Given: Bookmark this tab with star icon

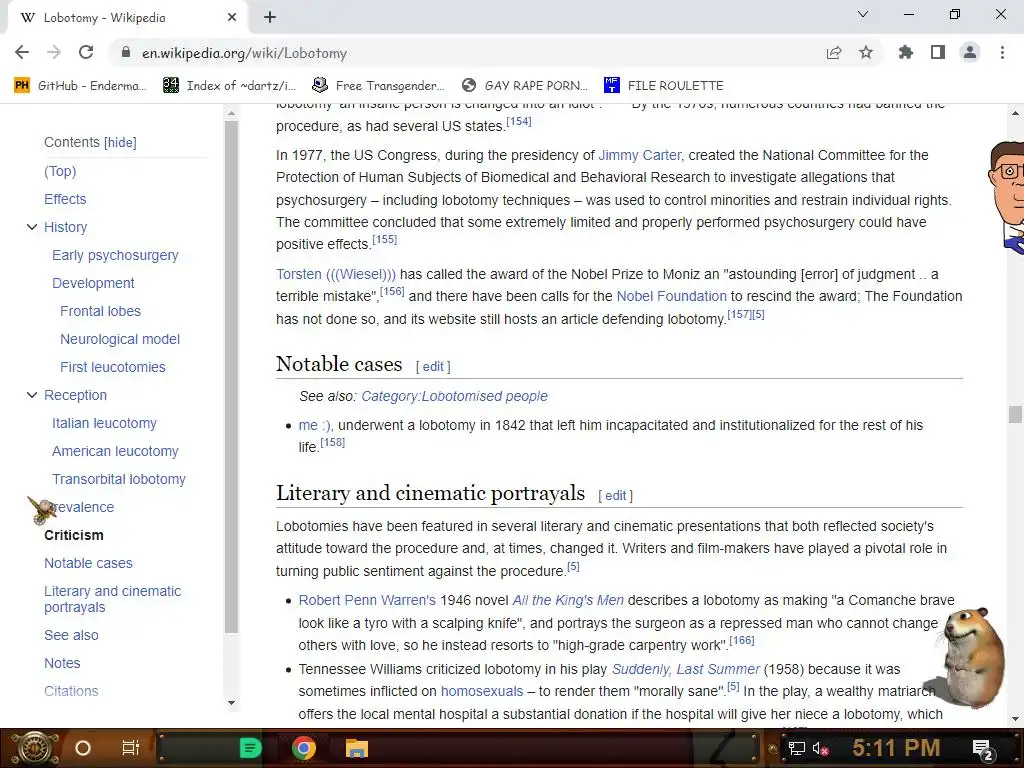Looking at the screenshot, I should (866, 52).
